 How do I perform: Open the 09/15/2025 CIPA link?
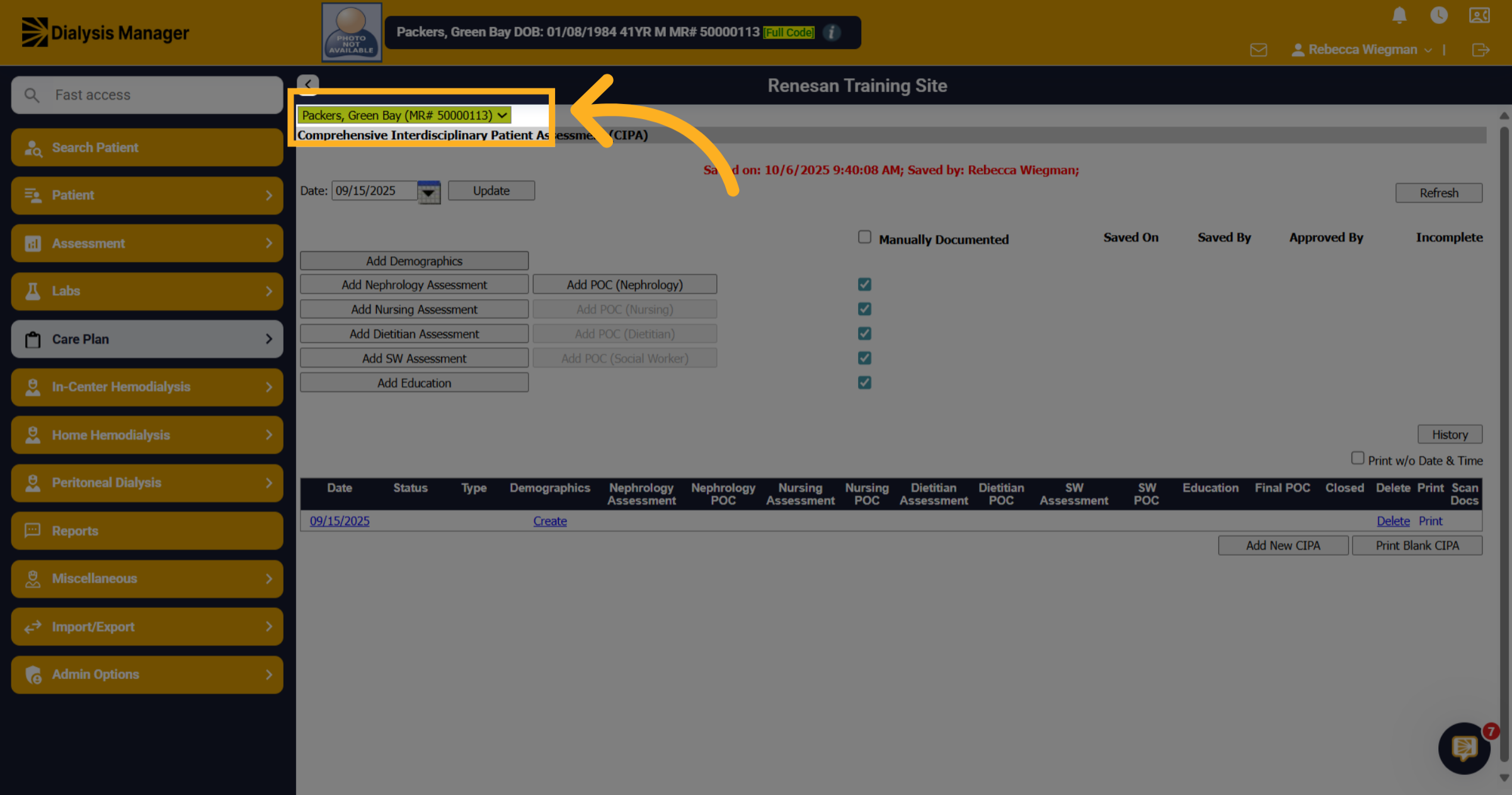pos(340,521)
